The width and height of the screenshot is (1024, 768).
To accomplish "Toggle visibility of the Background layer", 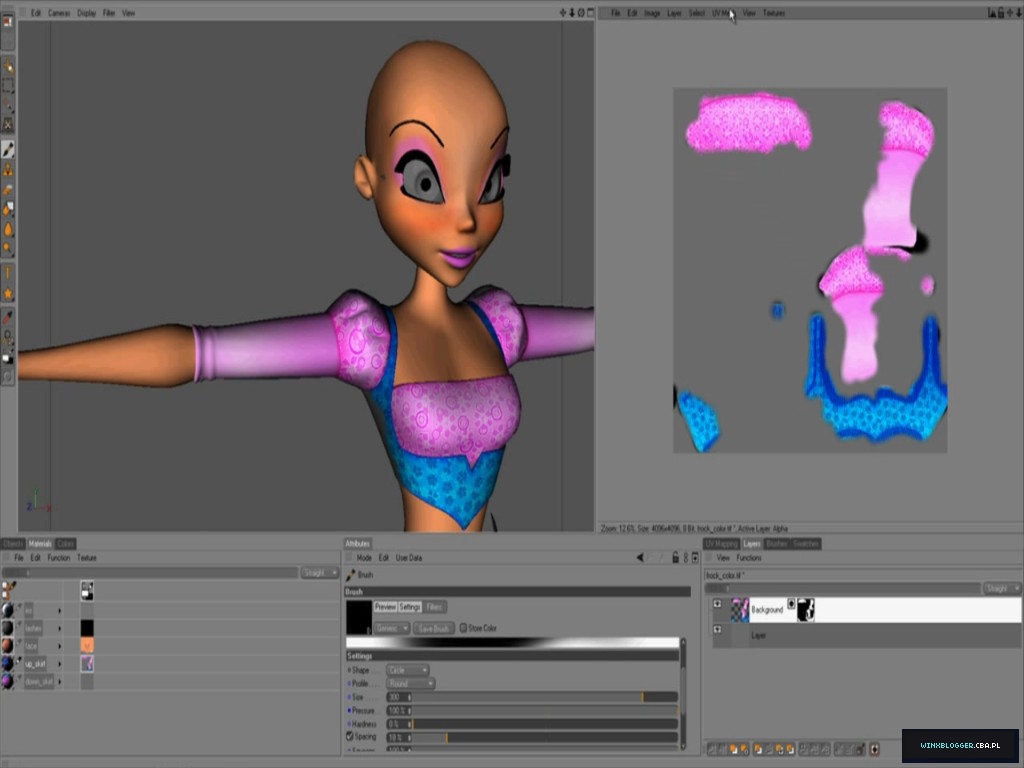I will pos(717,603).
